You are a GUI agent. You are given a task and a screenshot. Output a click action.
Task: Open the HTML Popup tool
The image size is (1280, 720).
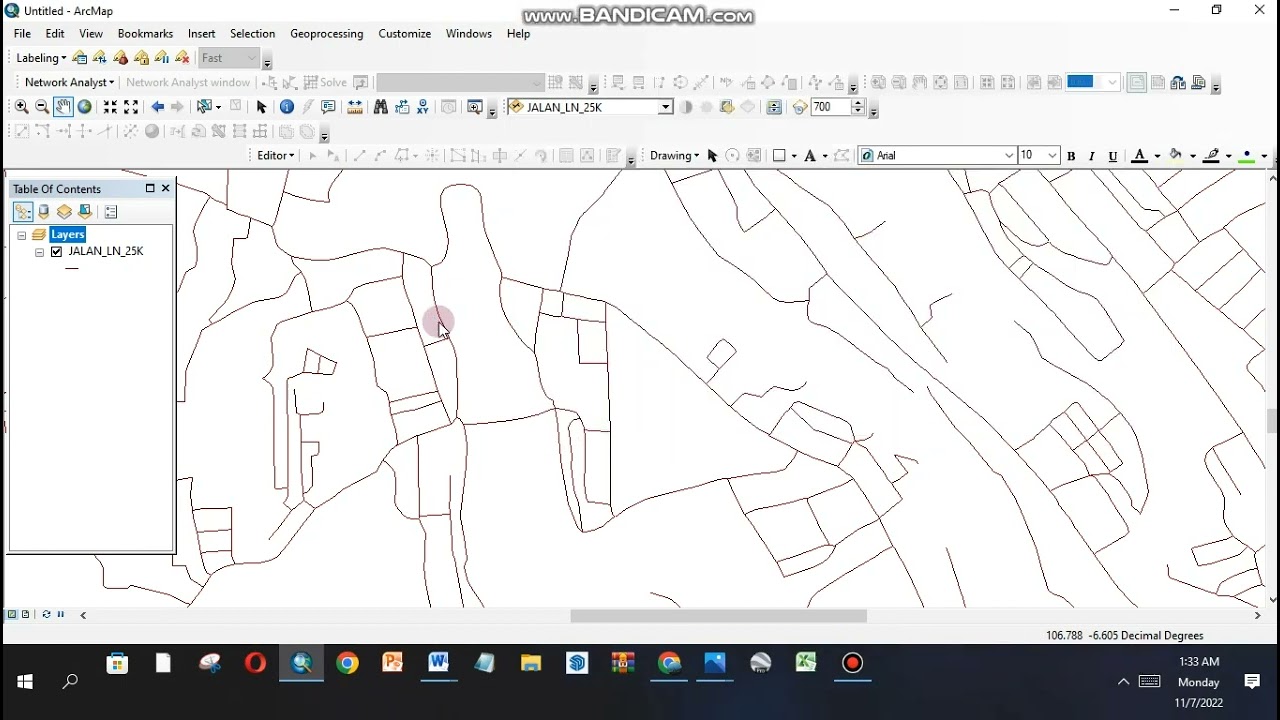(328, 107)
